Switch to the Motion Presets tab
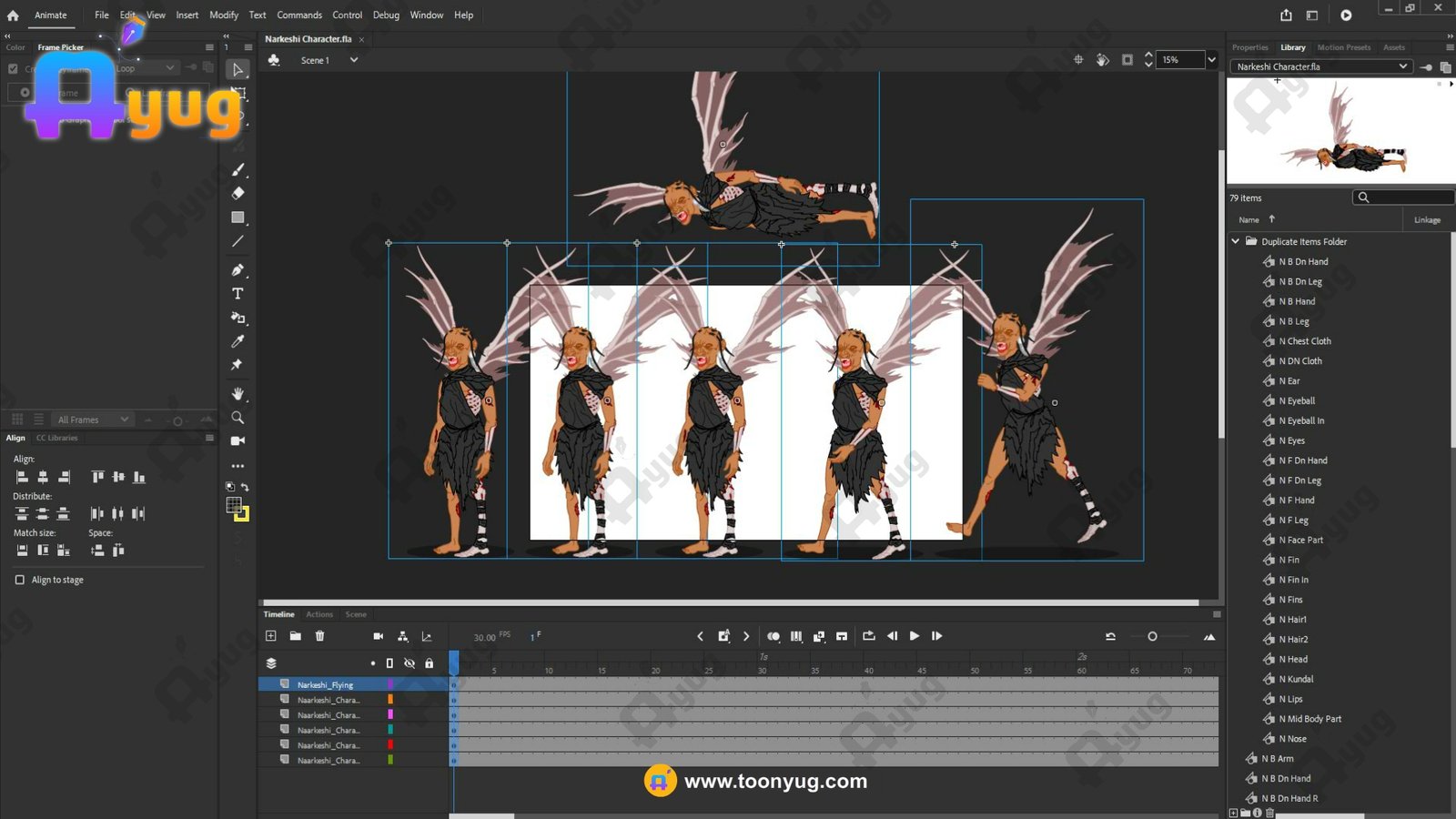Image resolution: width=1456 pixels, height=819 pixels. [x=1343, y=47]
